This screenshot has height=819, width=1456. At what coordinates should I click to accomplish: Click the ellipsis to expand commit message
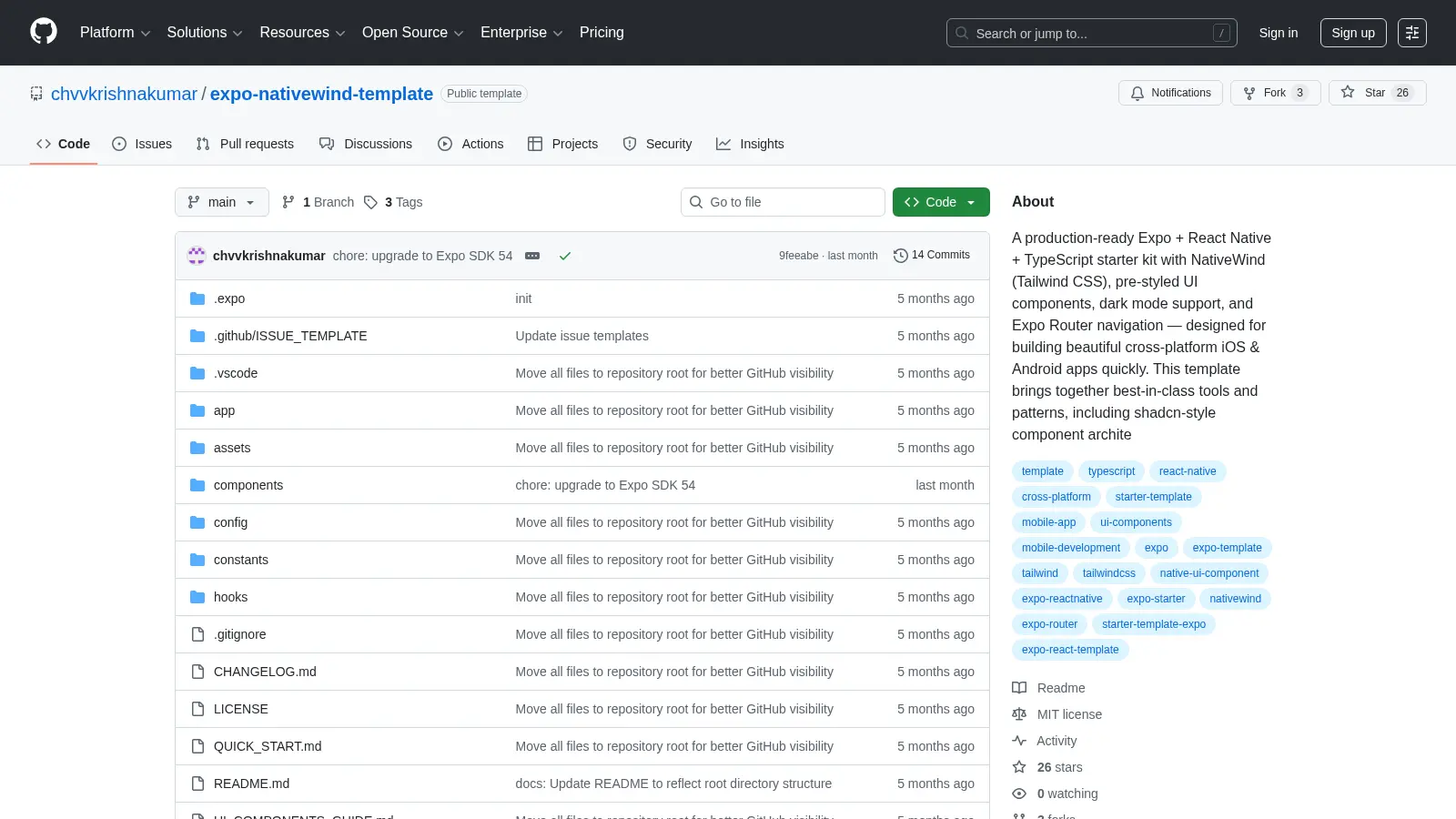tap(532, 256)
